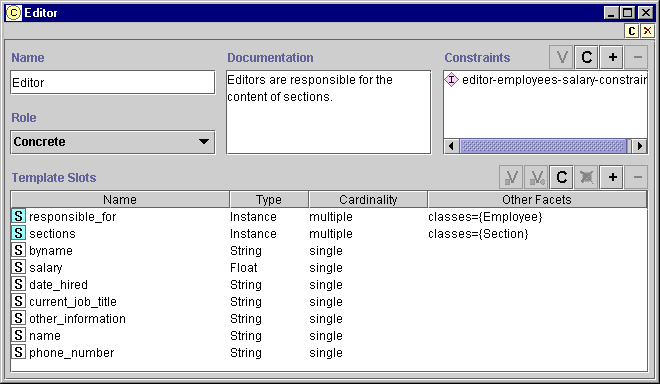
Task: Click the Cardinality column header
Action: pyautogui.click(x=368, y=200)
